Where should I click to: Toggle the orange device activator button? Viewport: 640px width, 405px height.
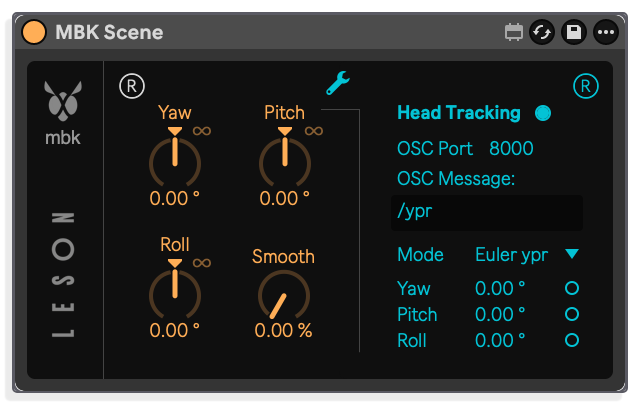pos(34,32)
